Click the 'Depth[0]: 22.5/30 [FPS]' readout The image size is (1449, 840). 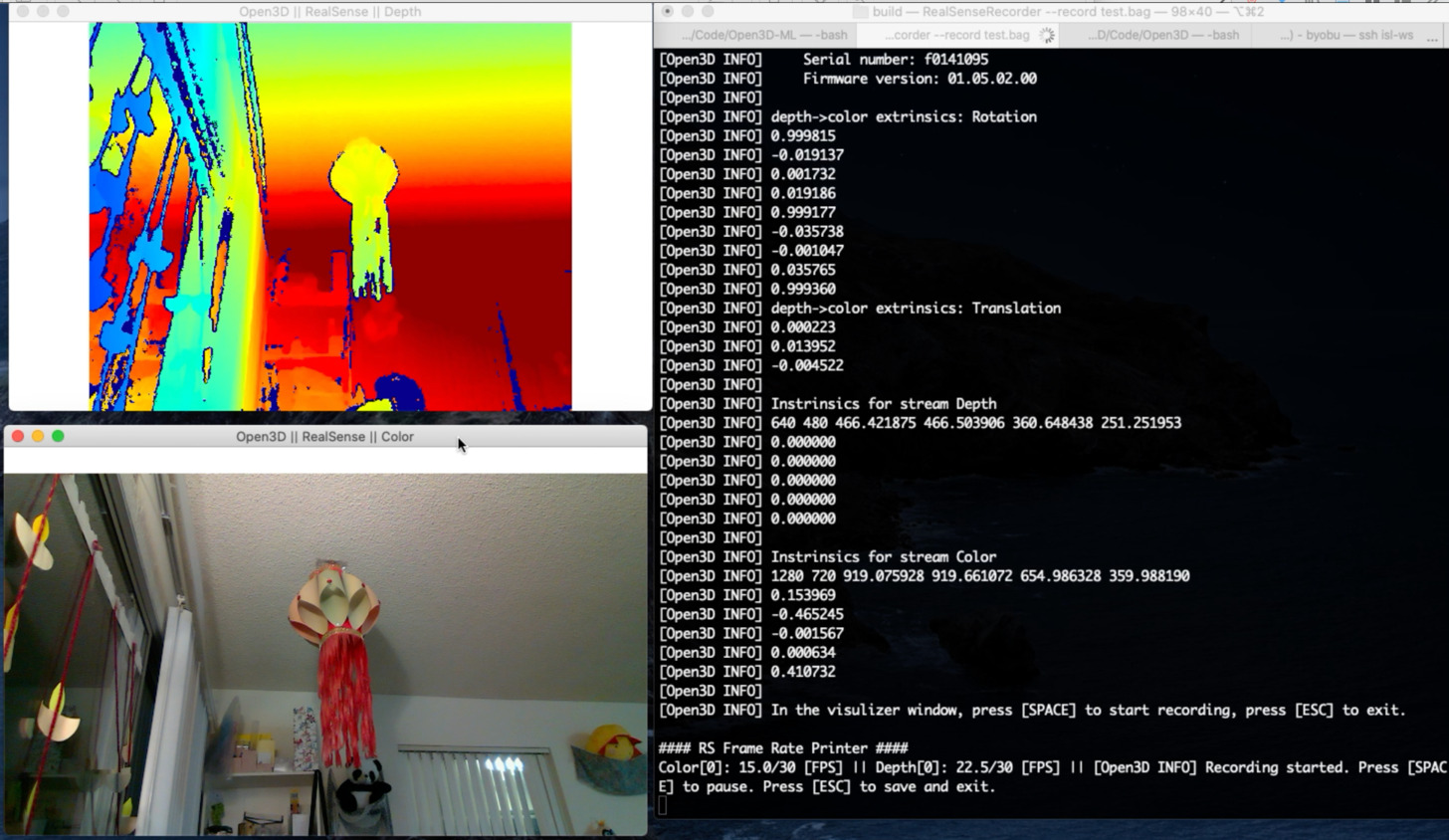click(x=972, y=768)
